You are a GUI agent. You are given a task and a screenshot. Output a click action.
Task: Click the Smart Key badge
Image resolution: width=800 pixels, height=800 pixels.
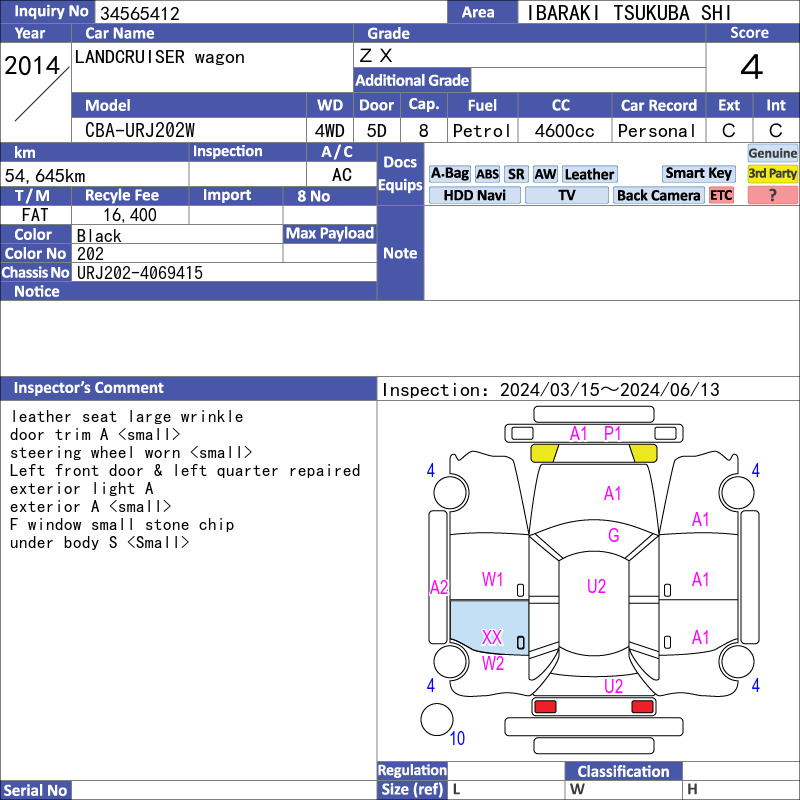[698, 174]
